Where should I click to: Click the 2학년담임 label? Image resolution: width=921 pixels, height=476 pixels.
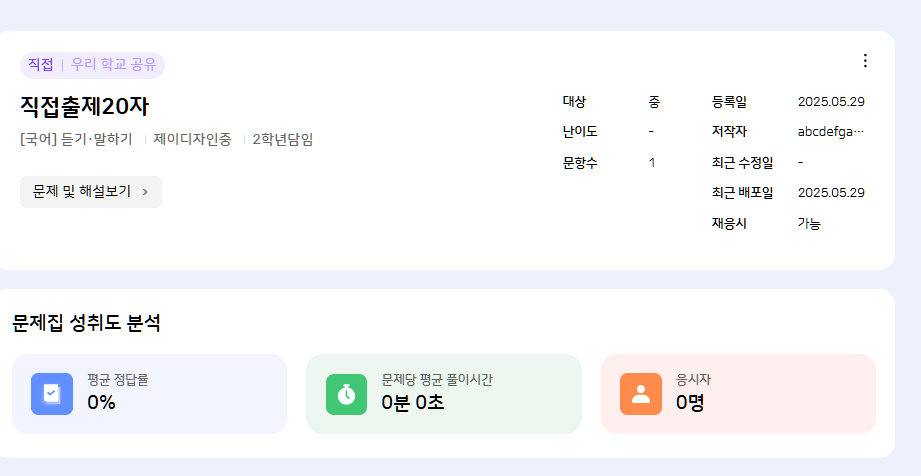[282, 139]
